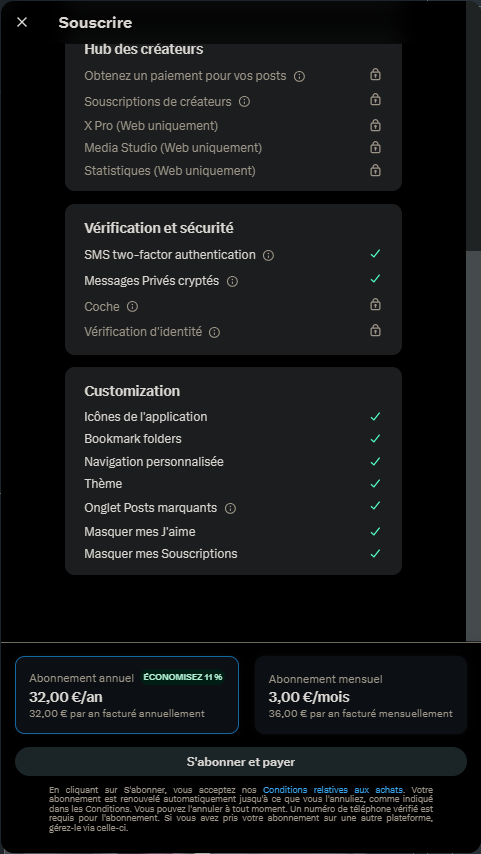Close the Souscrire dialog with X
The width and height of the screenshot is (481, 854).
(22, 22)
